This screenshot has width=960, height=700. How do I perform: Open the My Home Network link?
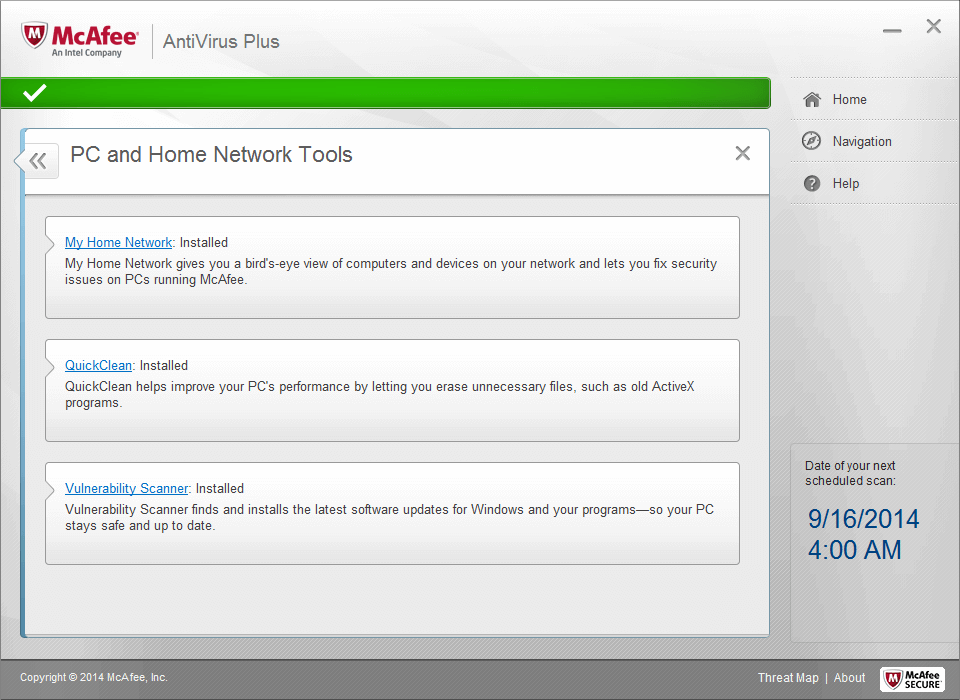click(x=118, y=243)
